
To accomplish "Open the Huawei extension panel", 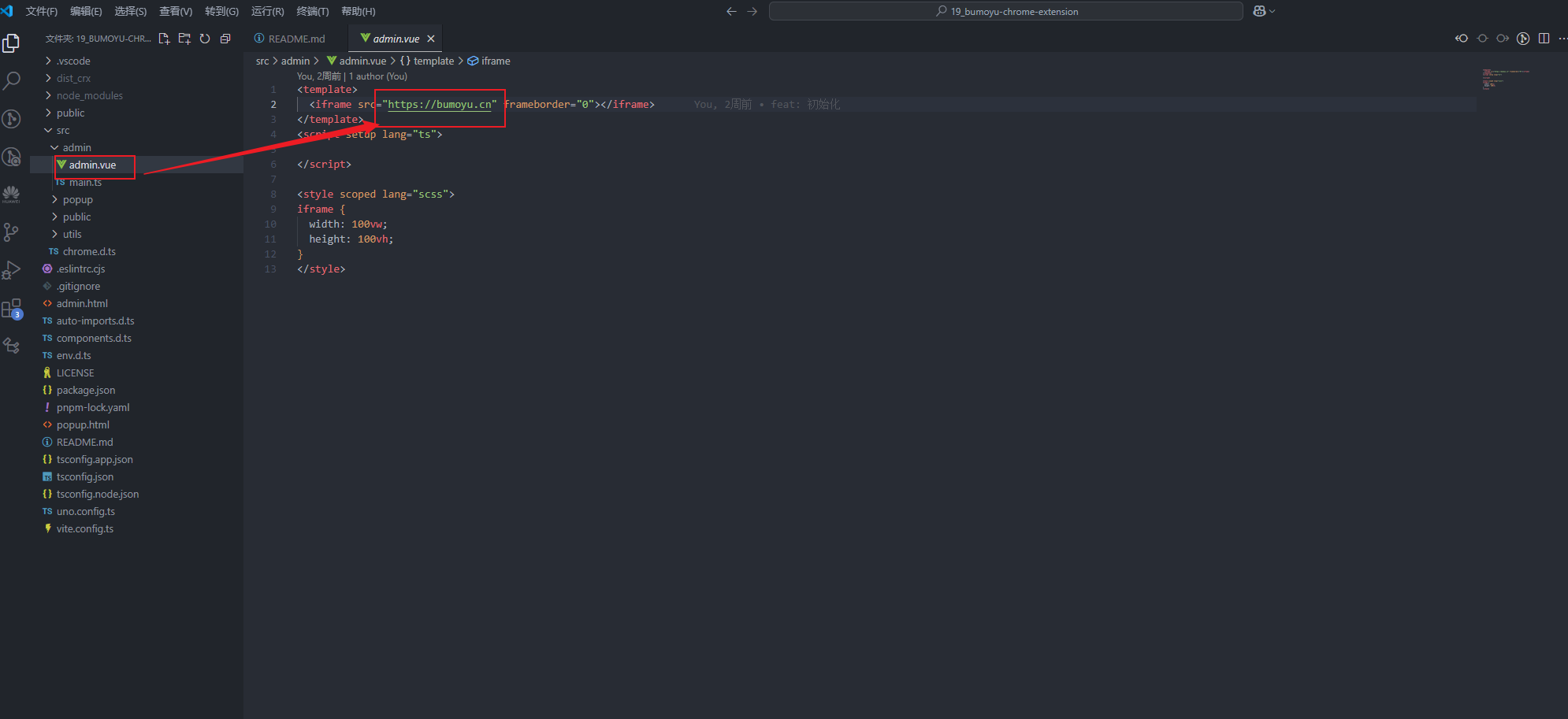I will [x=11, y=195].
